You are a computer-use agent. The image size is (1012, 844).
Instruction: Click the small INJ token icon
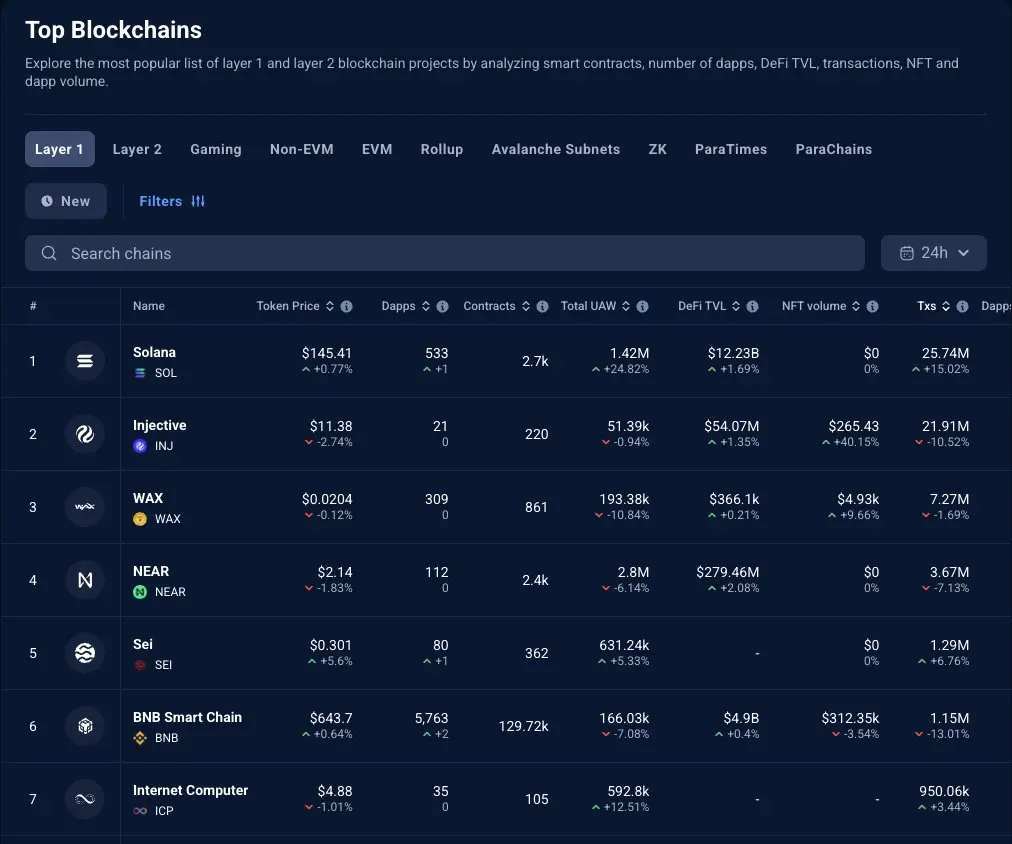139,445
